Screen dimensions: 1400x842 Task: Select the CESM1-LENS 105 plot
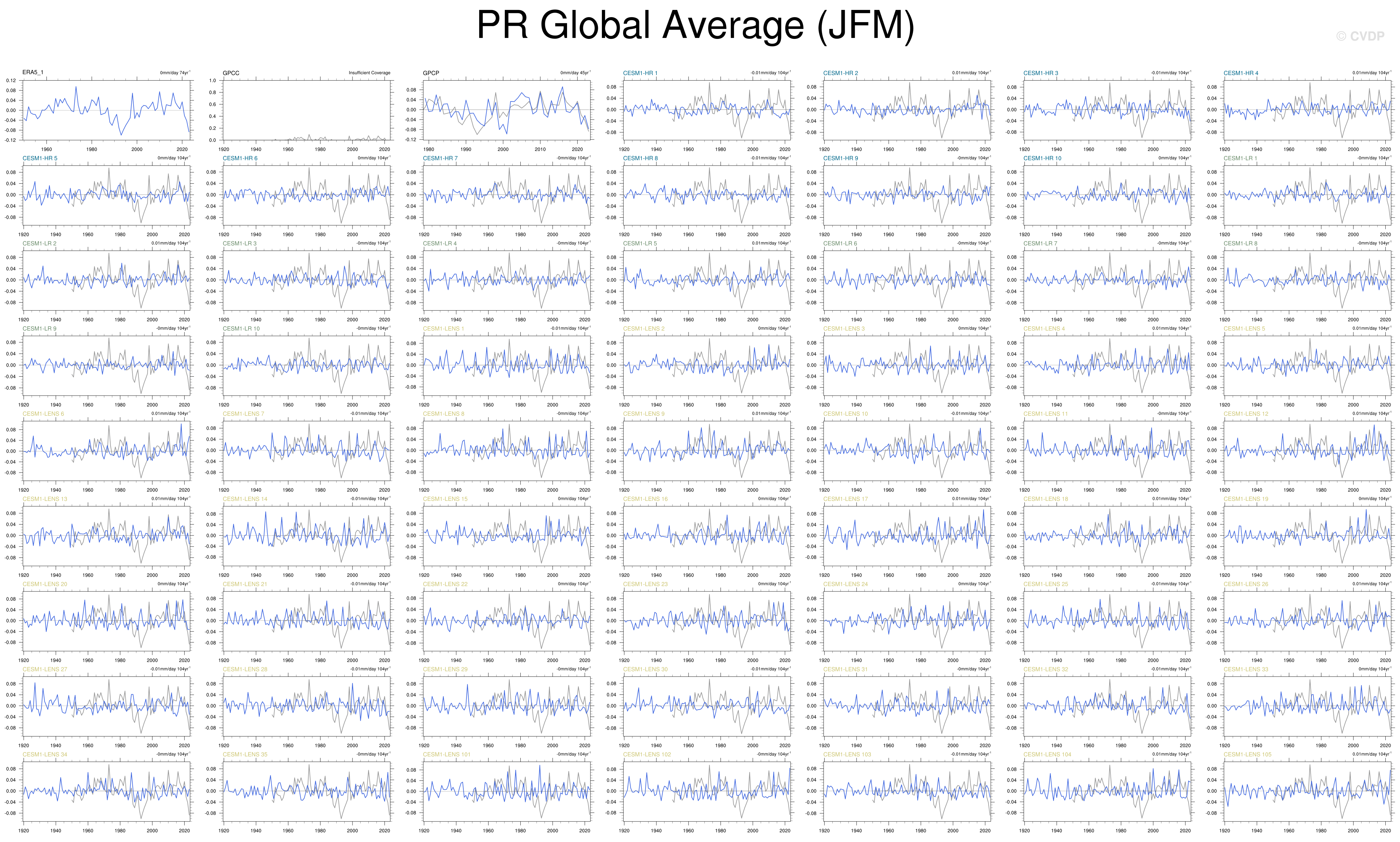point(1308,791)
